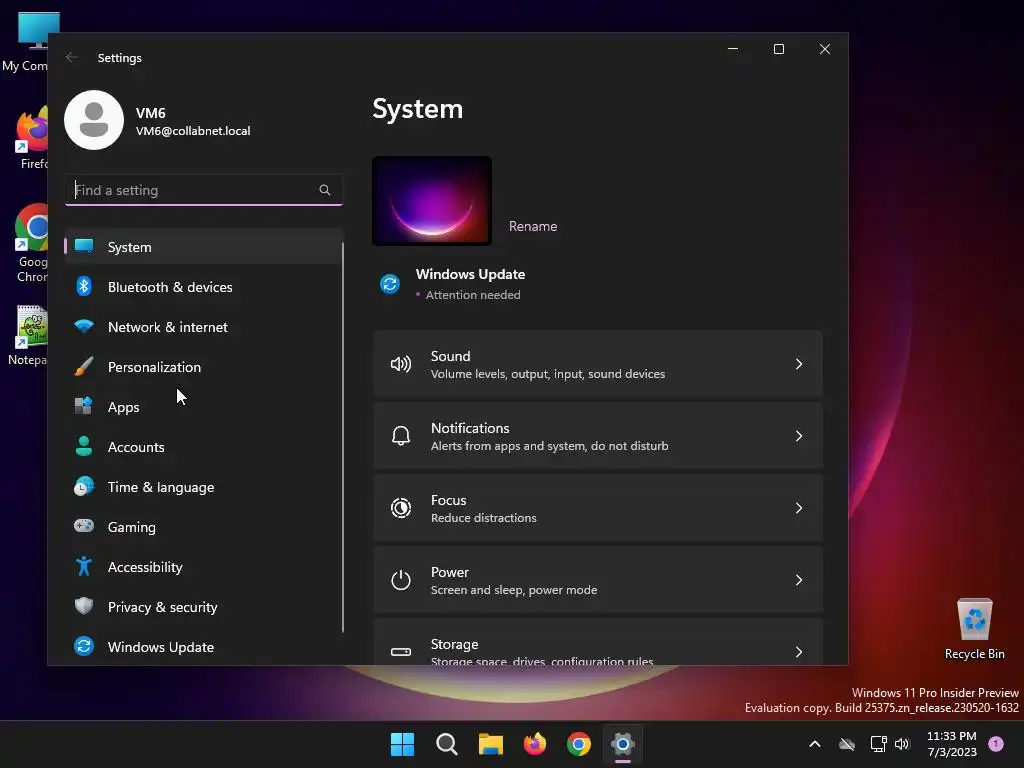Expand the Focus settings chevron

[x=799, y=507]
